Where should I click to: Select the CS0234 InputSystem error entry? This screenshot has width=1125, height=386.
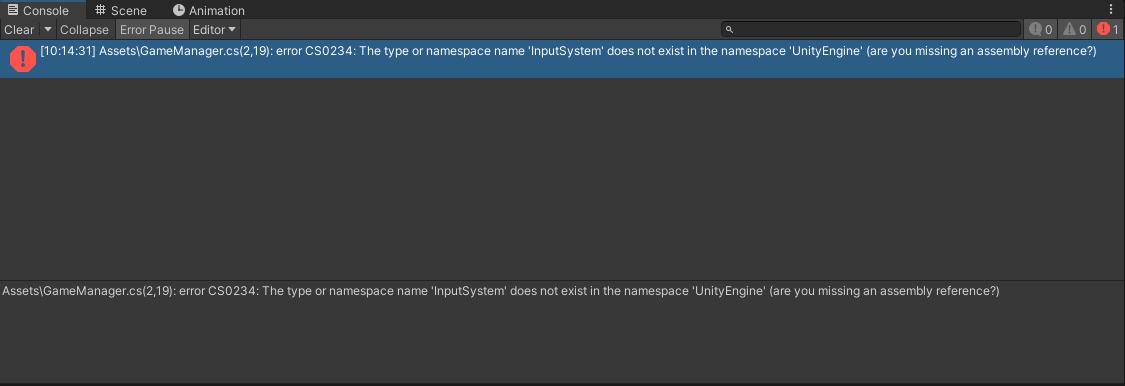coord(562,59)
